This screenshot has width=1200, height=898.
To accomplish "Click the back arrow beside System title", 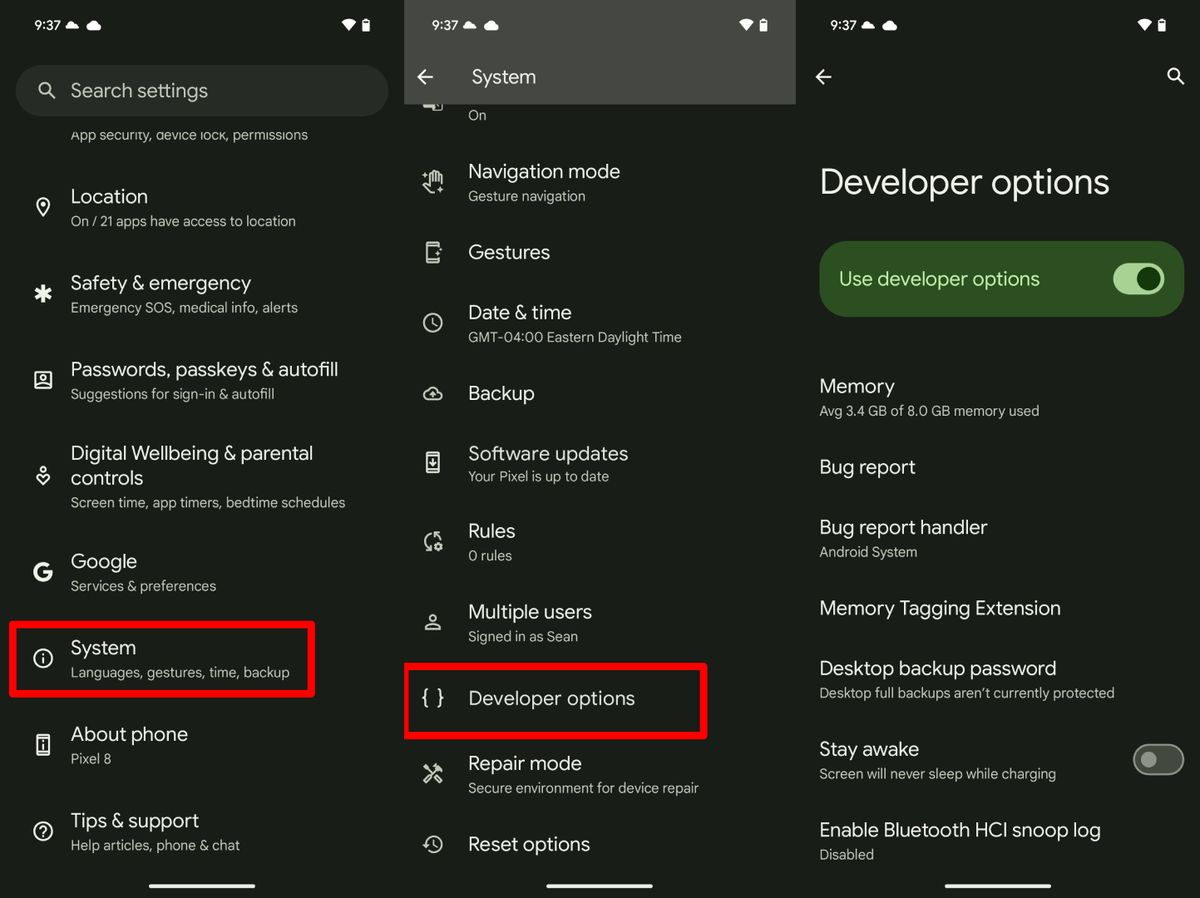I will point(426,77).
